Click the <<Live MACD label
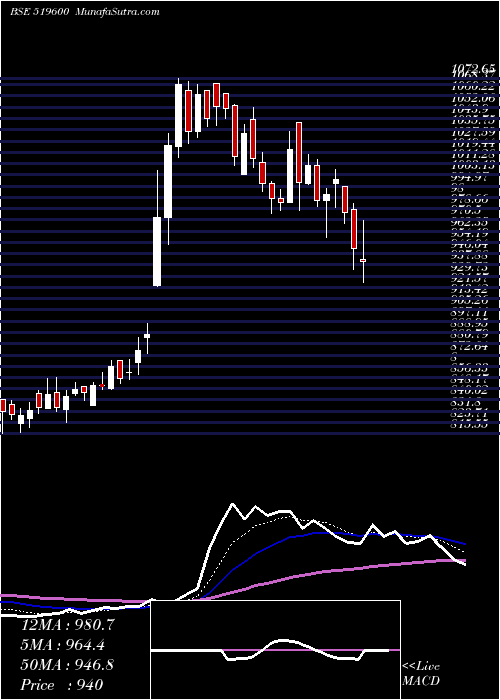The height and width of the screenshot is (700, 500). (x=421, y=674)
